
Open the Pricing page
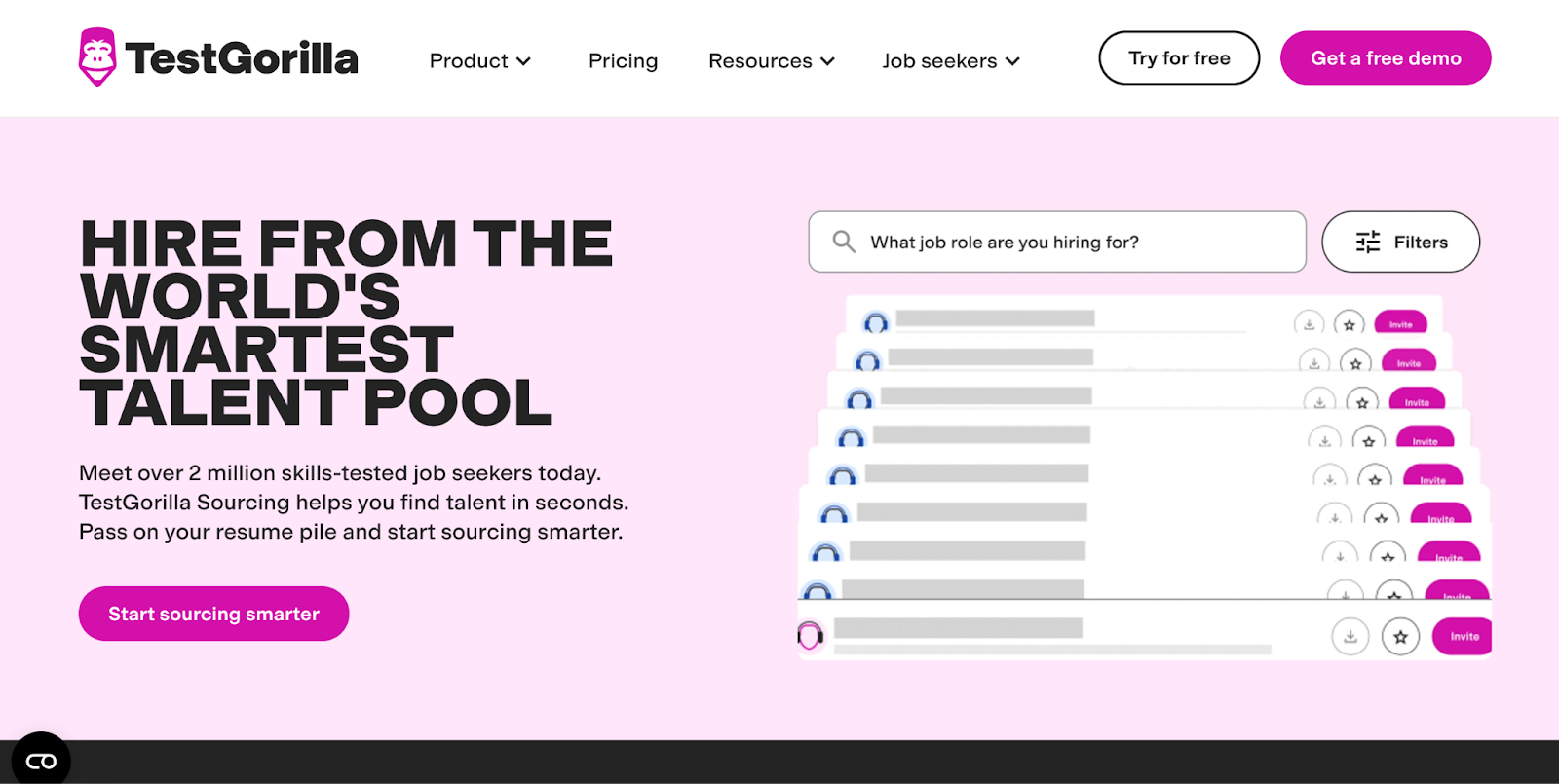624,60
